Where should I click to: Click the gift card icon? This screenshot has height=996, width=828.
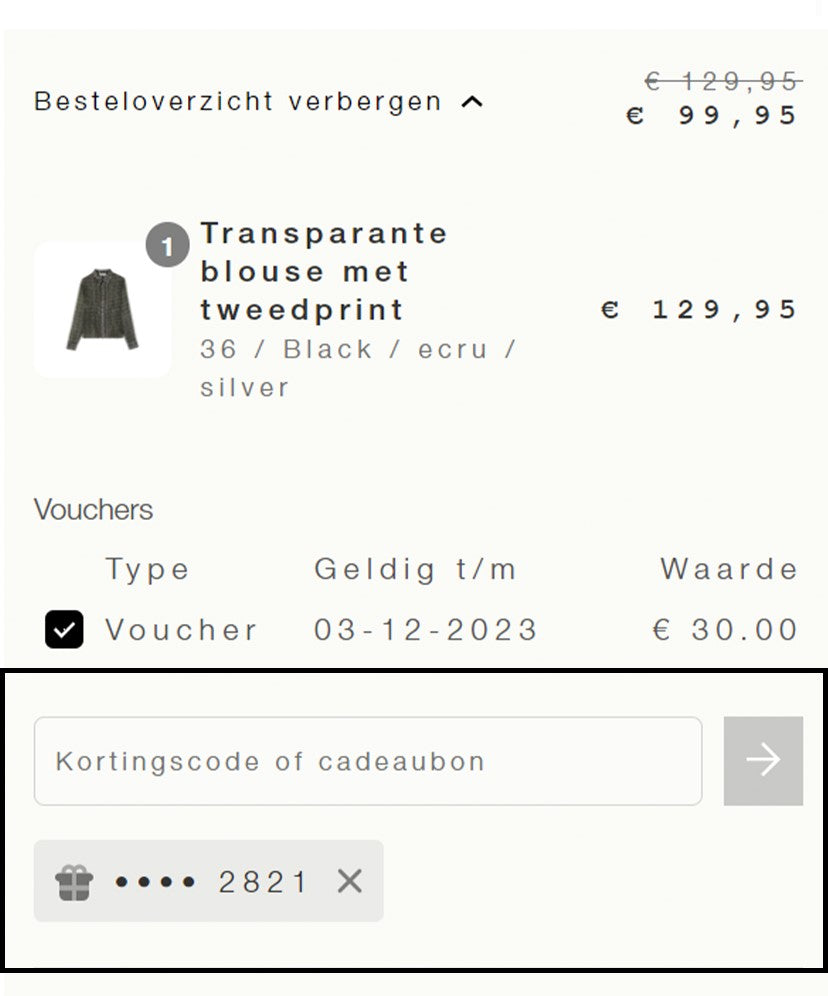click(74, 881)
